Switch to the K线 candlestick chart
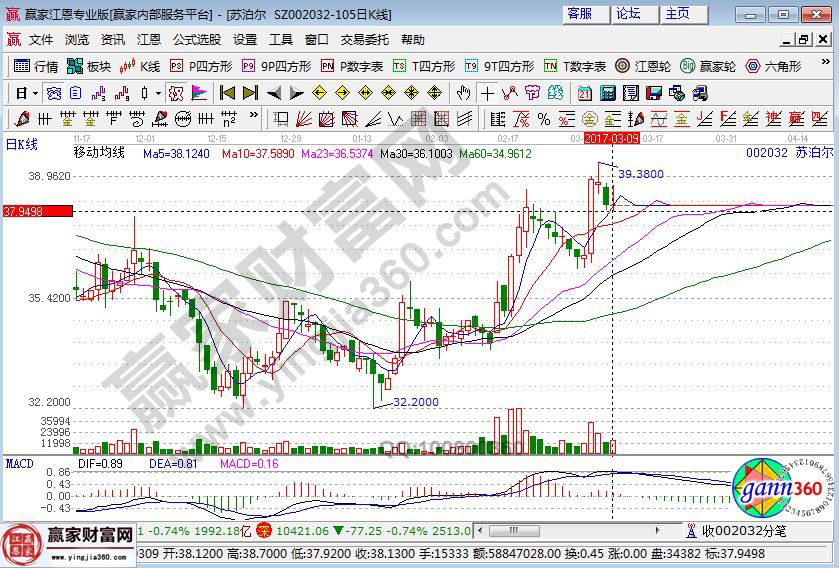The width and height of the screenshot is (839, 568). [x=140, y=66]
